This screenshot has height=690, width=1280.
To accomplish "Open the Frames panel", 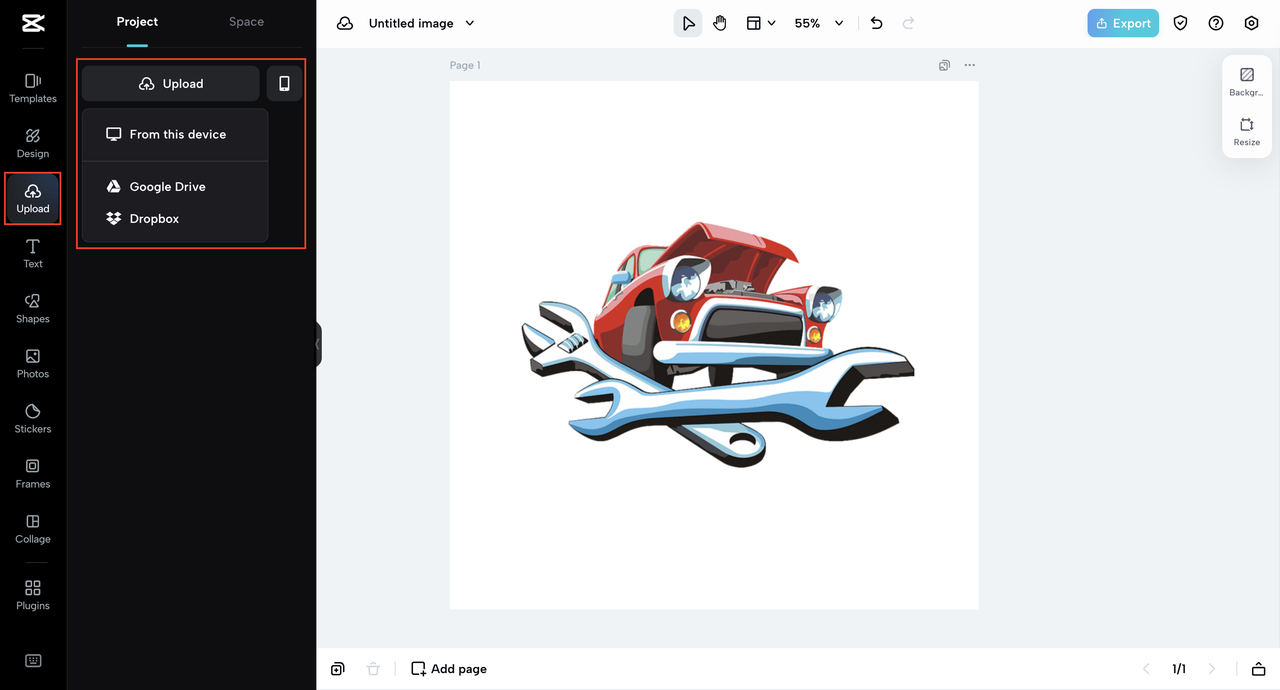I will pos(33,473).
